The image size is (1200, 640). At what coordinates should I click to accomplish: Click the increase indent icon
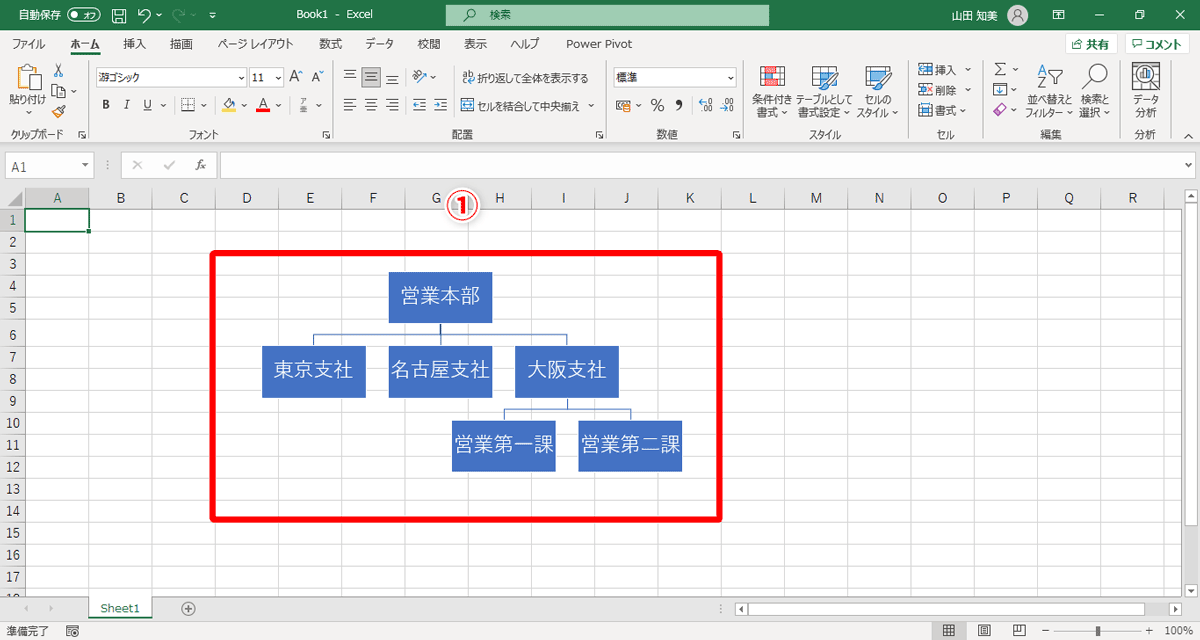441,105
